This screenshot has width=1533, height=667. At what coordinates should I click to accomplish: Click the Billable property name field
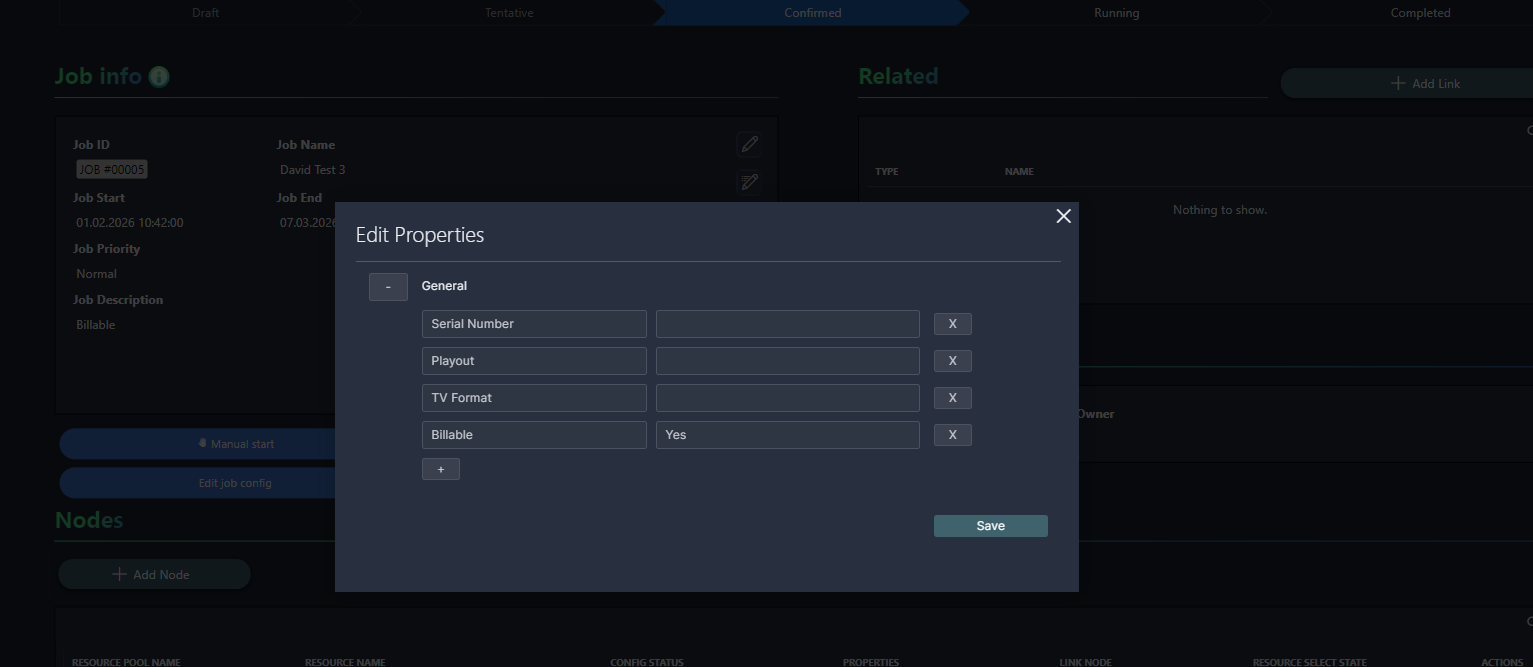coord(533,435)
